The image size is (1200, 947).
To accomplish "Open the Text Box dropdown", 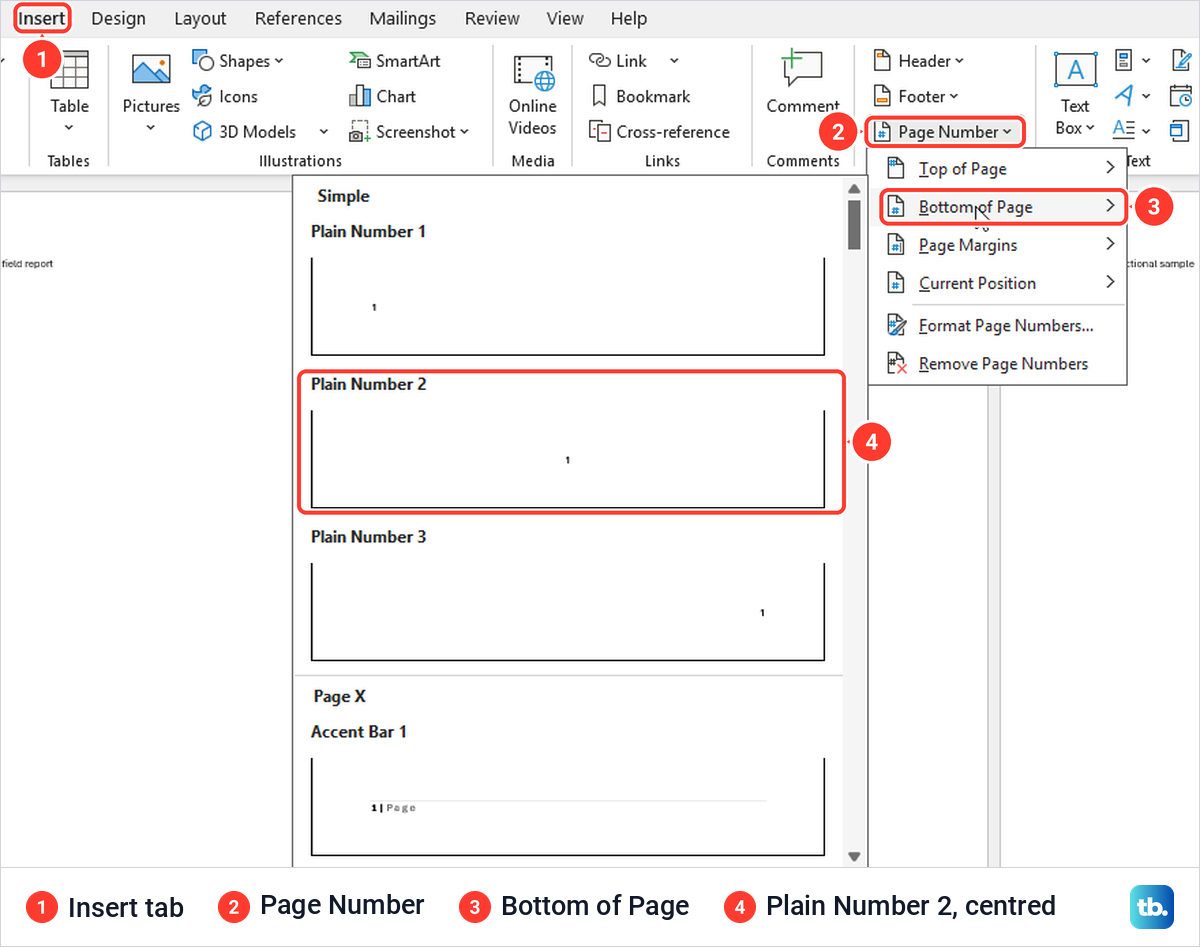I will 1075,95.
